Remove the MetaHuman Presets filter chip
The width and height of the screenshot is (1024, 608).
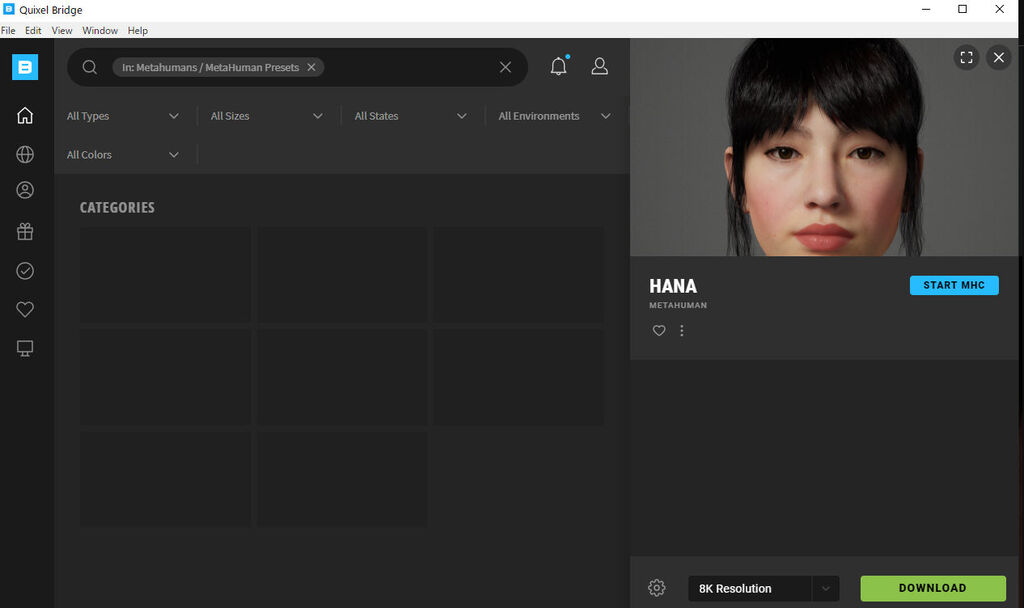tap(312, 67)
